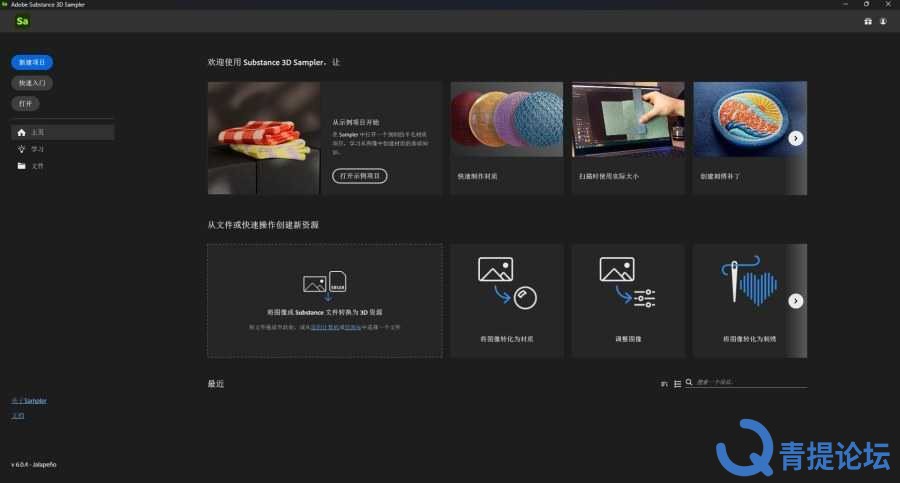Switch recent files to list view
The height and width of the screenshot is (483, 900).
pos(677,384)
